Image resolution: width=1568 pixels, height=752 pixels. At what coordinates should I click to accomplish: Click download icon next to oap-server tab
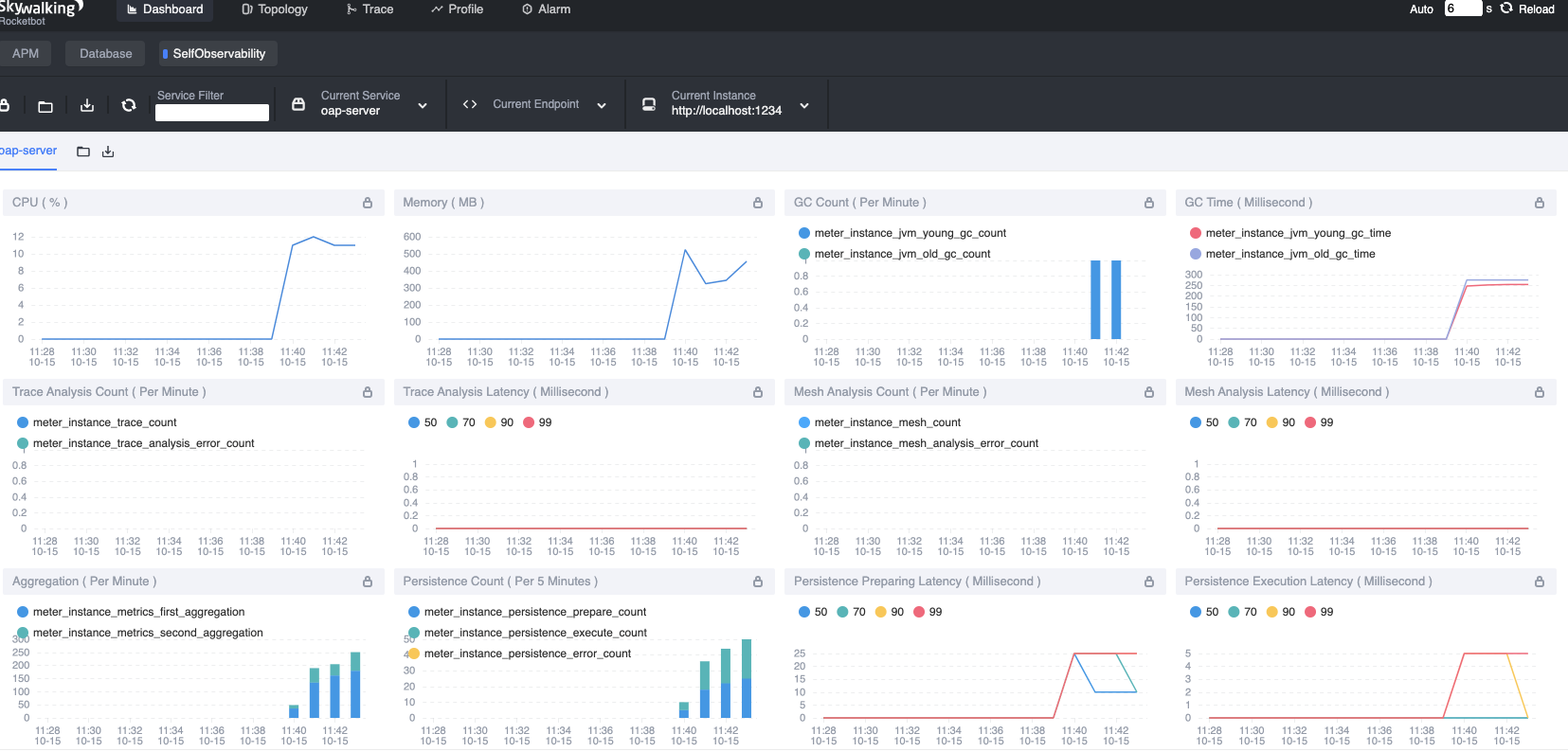point(108,152)
